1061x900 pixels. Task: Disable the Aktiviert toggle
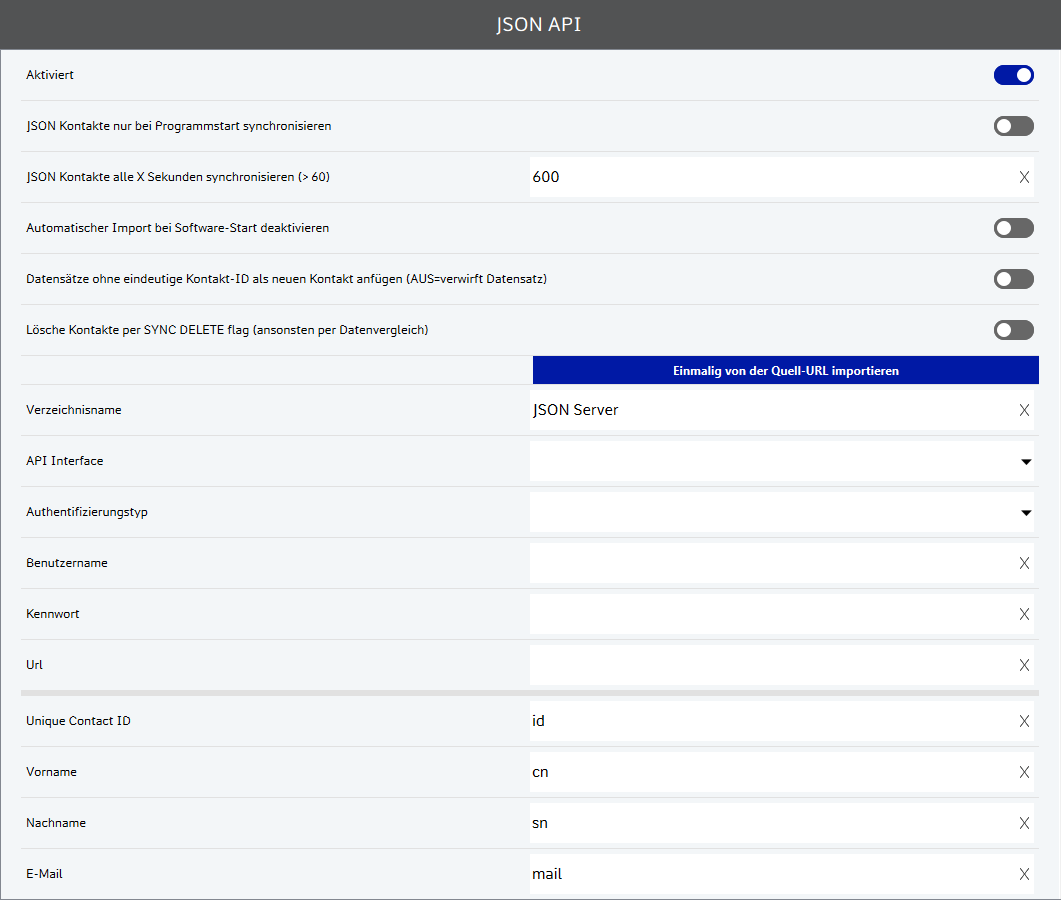1013,75
